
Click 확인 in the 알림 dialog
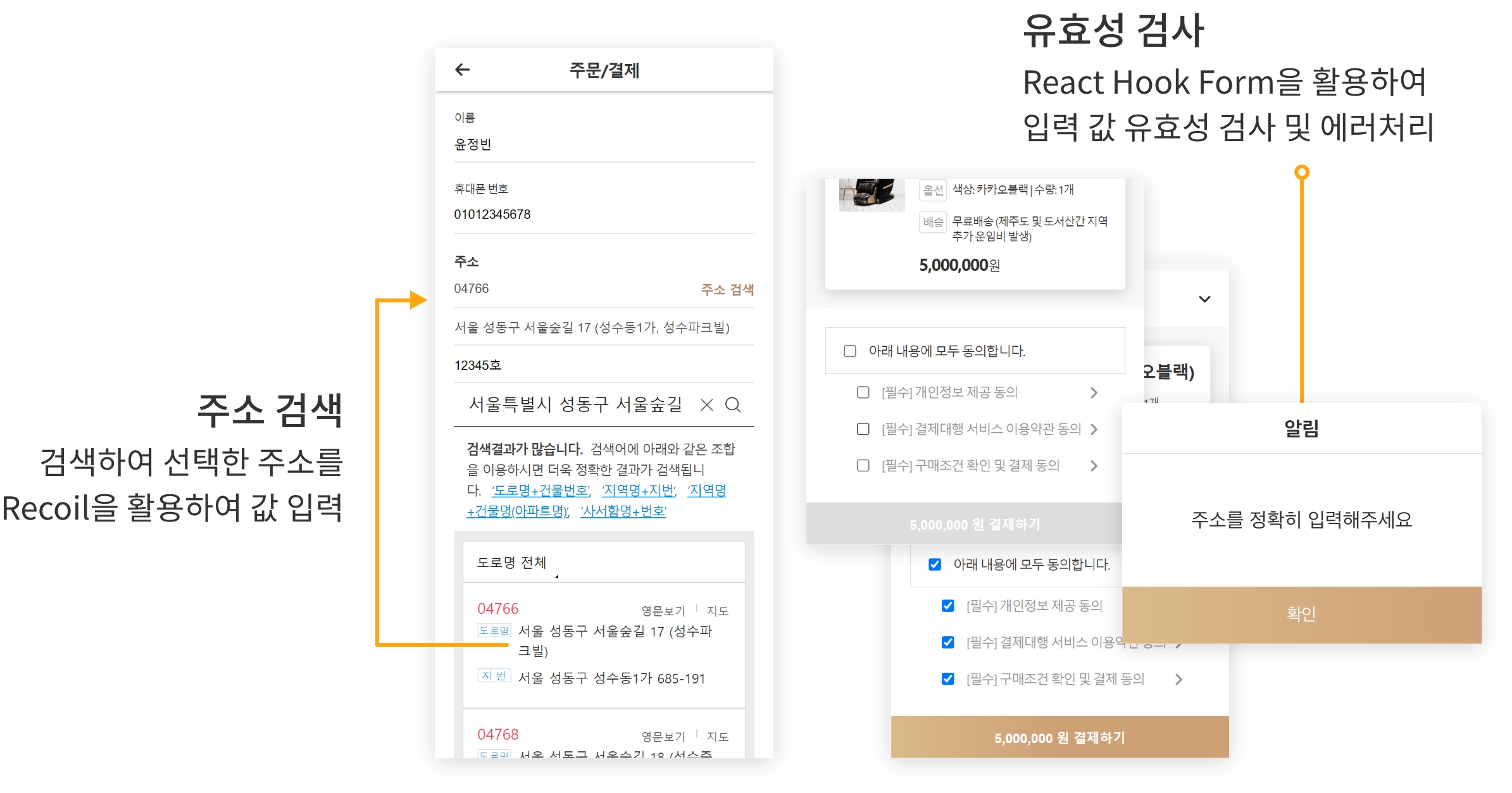(x=1301, y=615)
